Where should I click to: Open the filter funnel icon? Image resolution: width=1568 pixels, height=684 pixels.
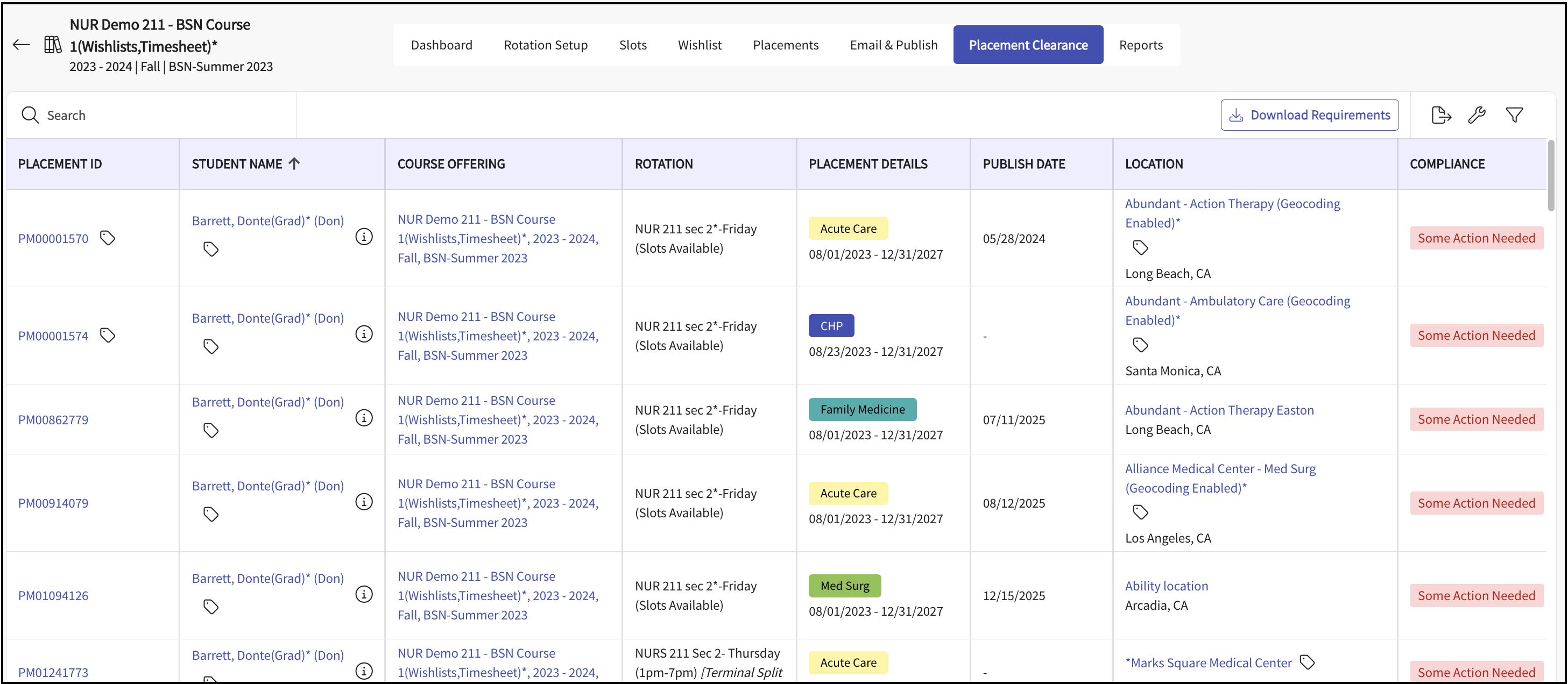coord(1514,115)
